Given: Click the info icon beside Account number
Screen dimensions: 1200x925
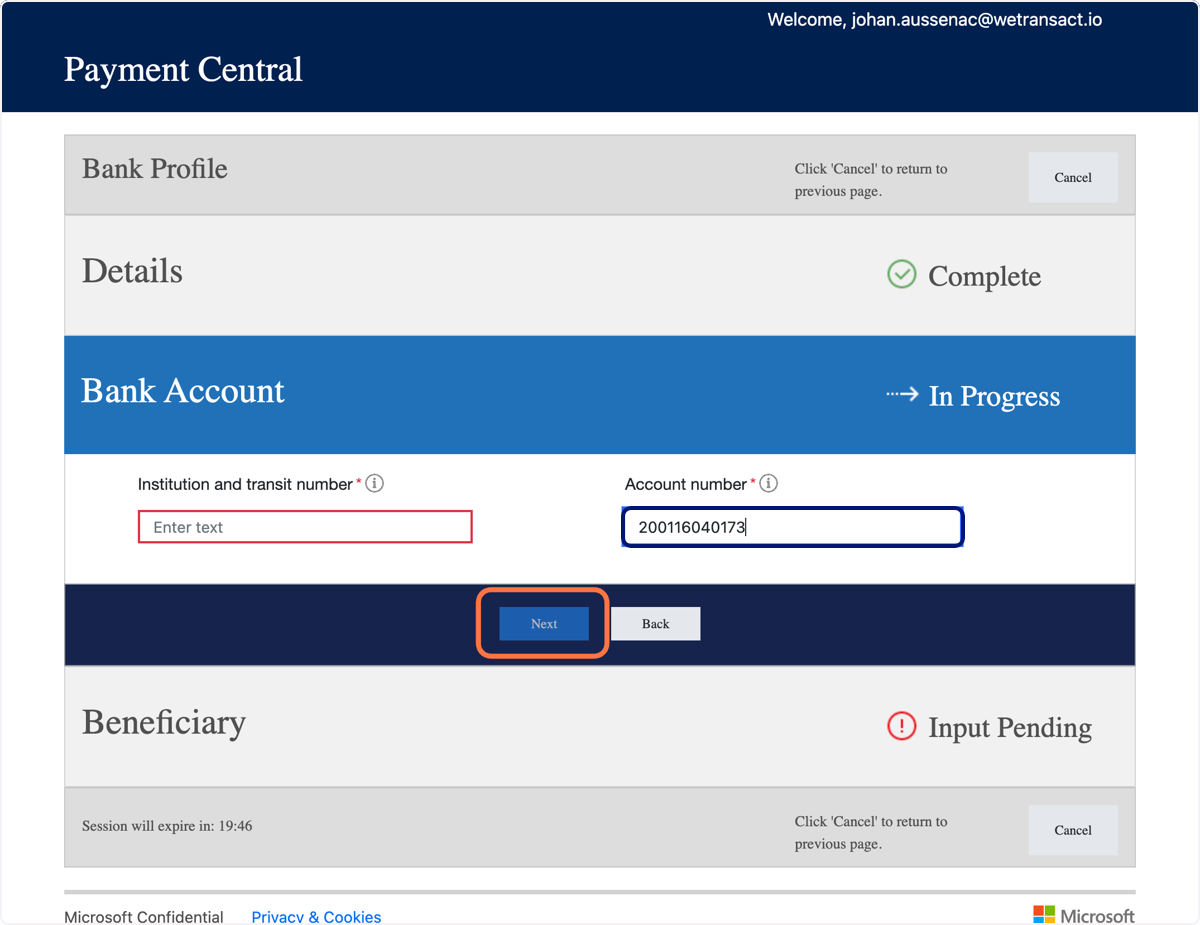Looking at the screenshot, I should 769,484.
